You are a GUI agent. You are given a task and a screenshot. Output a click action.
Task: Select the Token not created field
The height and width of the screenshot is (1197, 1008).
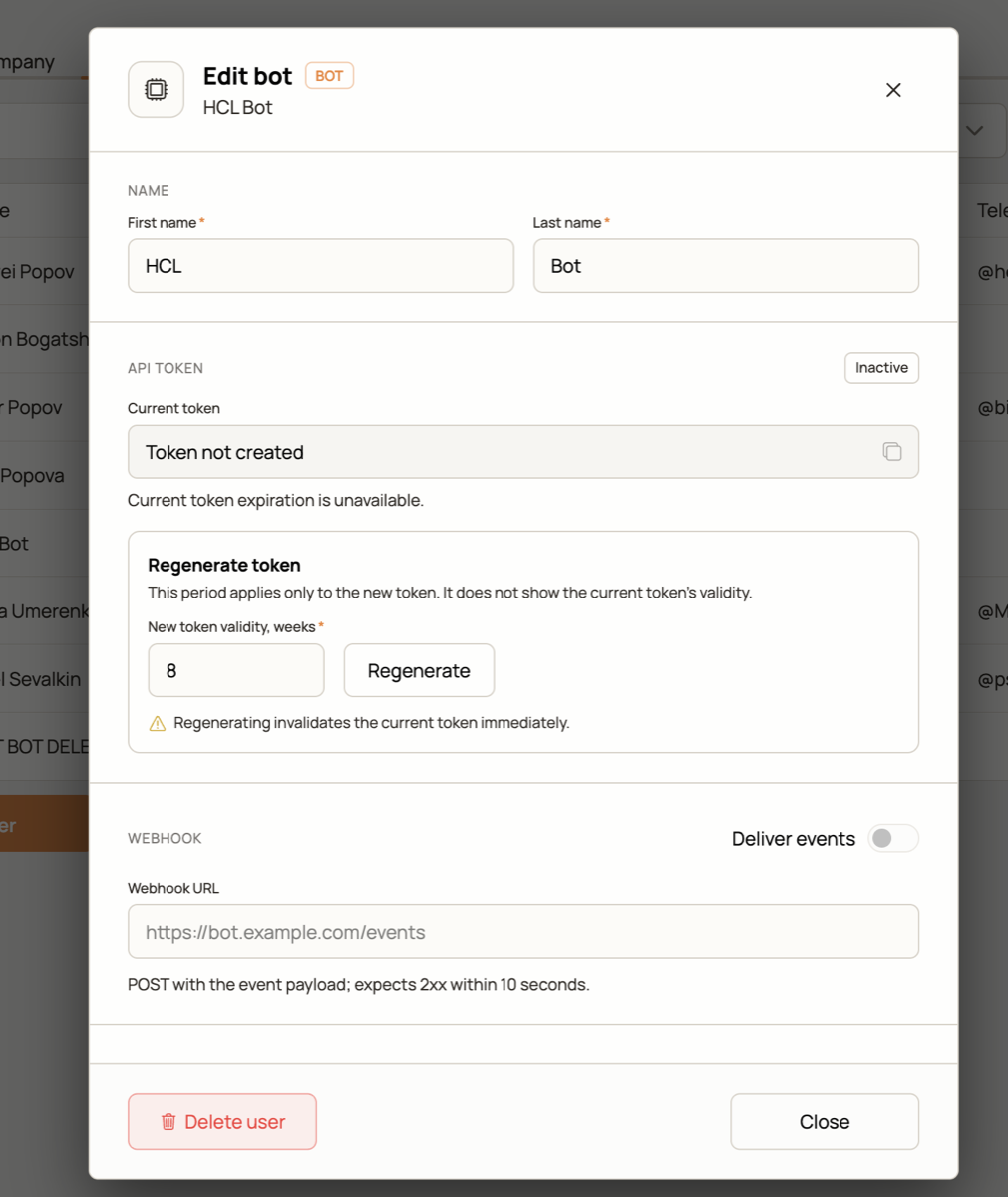tap(523, 452)
